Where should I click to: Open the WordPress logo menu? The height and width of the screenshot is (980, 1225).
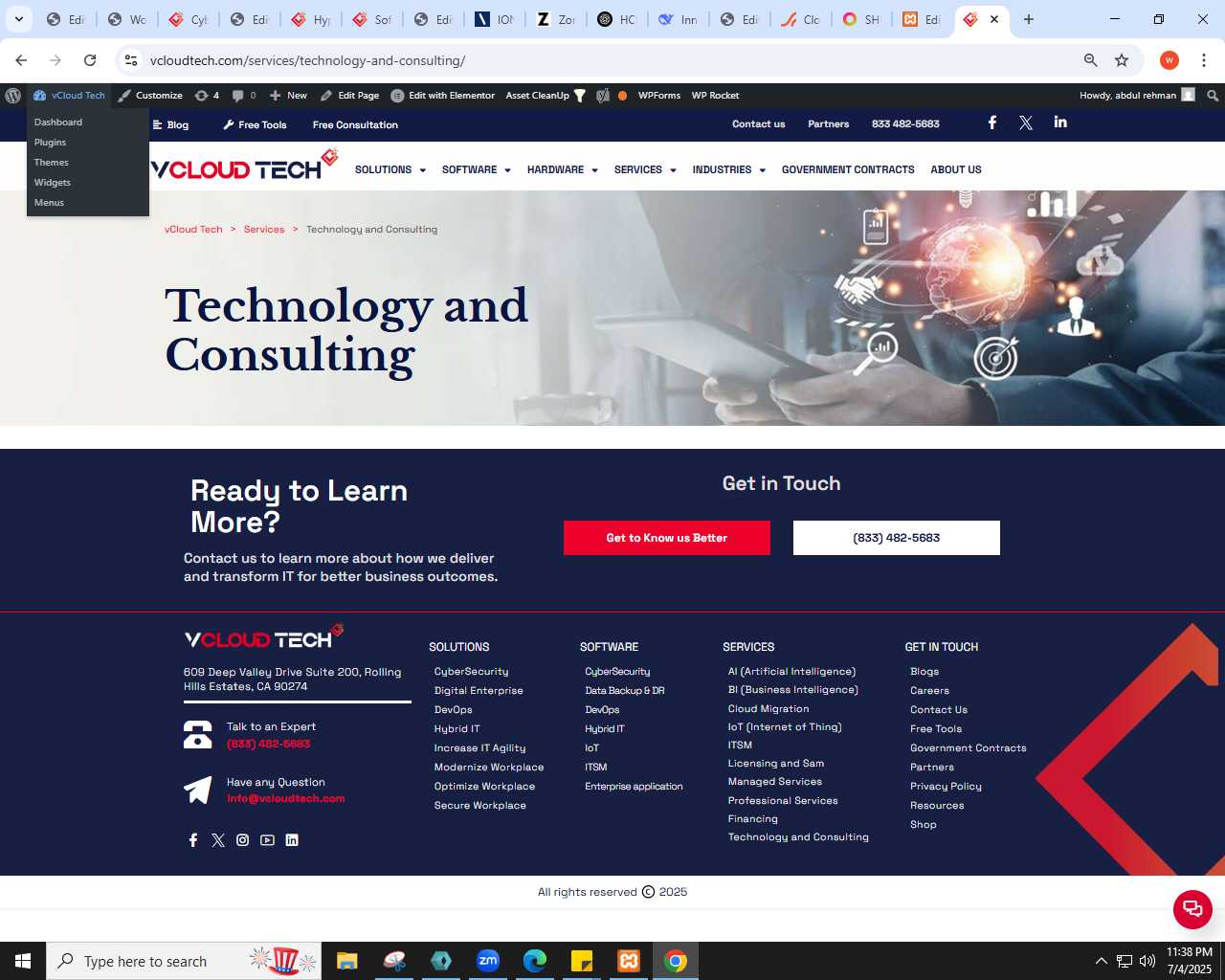coord(13,96)
